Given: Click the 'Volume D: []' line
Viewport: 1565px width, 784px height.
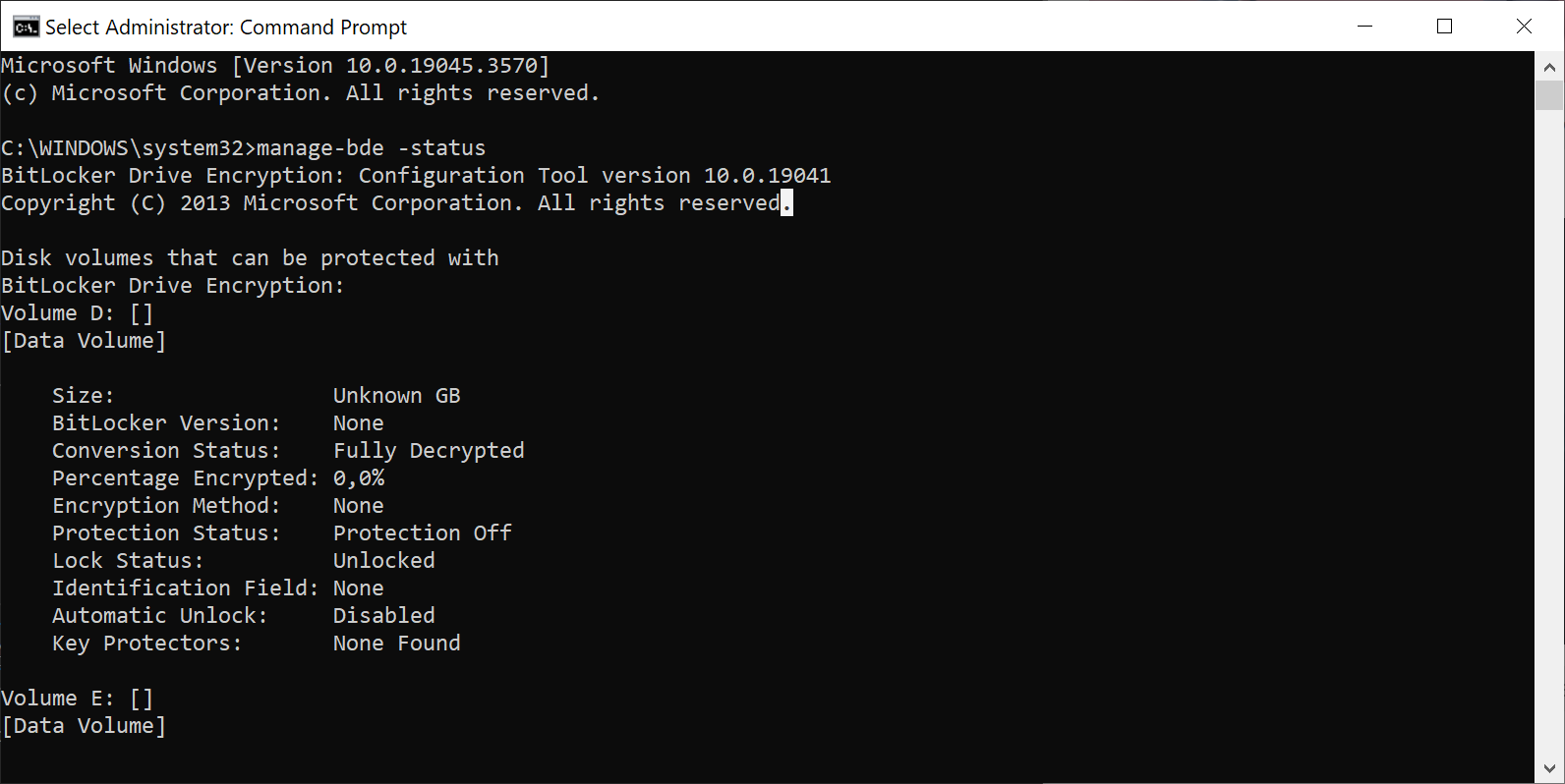Looking at the screenshot, I should tap(78, 313).
